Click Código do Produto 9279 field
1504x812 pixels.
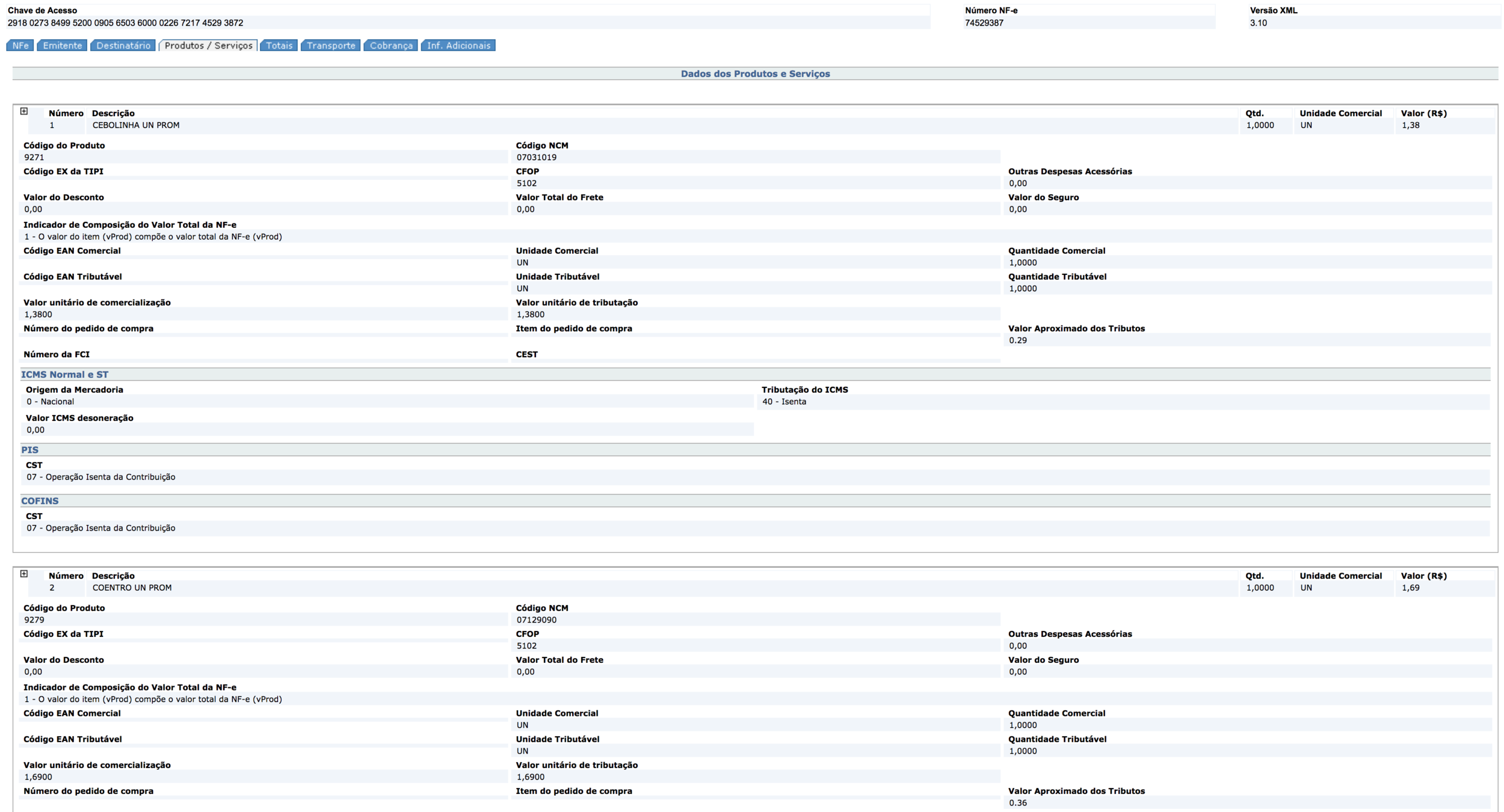[34, 620]
